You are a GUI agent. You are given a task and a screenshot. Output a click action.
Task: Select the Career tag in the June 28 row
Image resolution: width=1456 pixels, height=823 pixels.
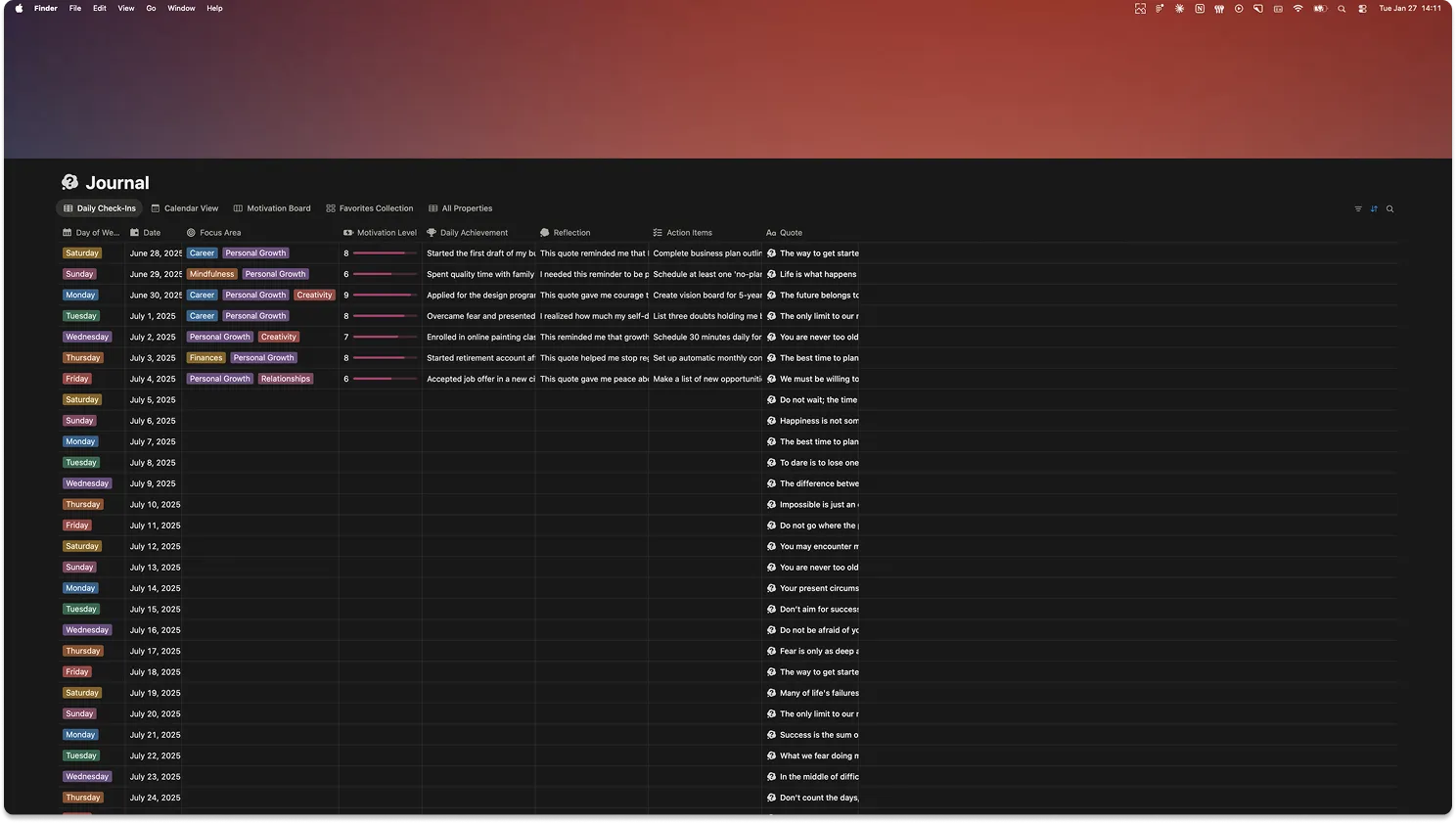pos(202,252)
